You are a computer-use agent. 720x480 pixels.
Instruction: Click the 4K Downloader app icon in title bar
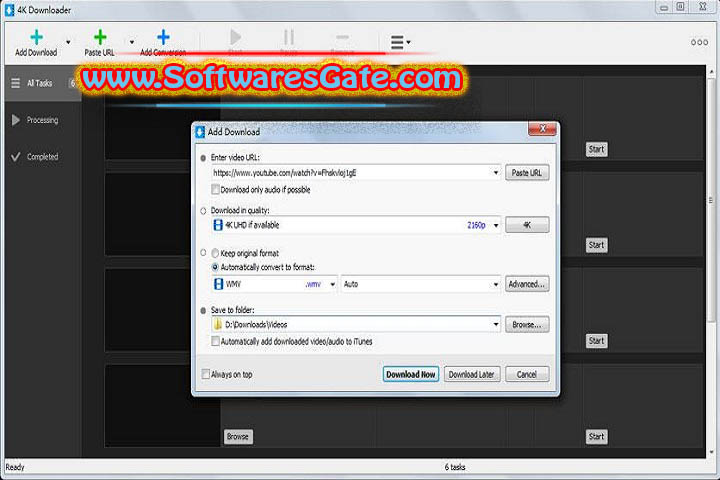click(9, 10)
